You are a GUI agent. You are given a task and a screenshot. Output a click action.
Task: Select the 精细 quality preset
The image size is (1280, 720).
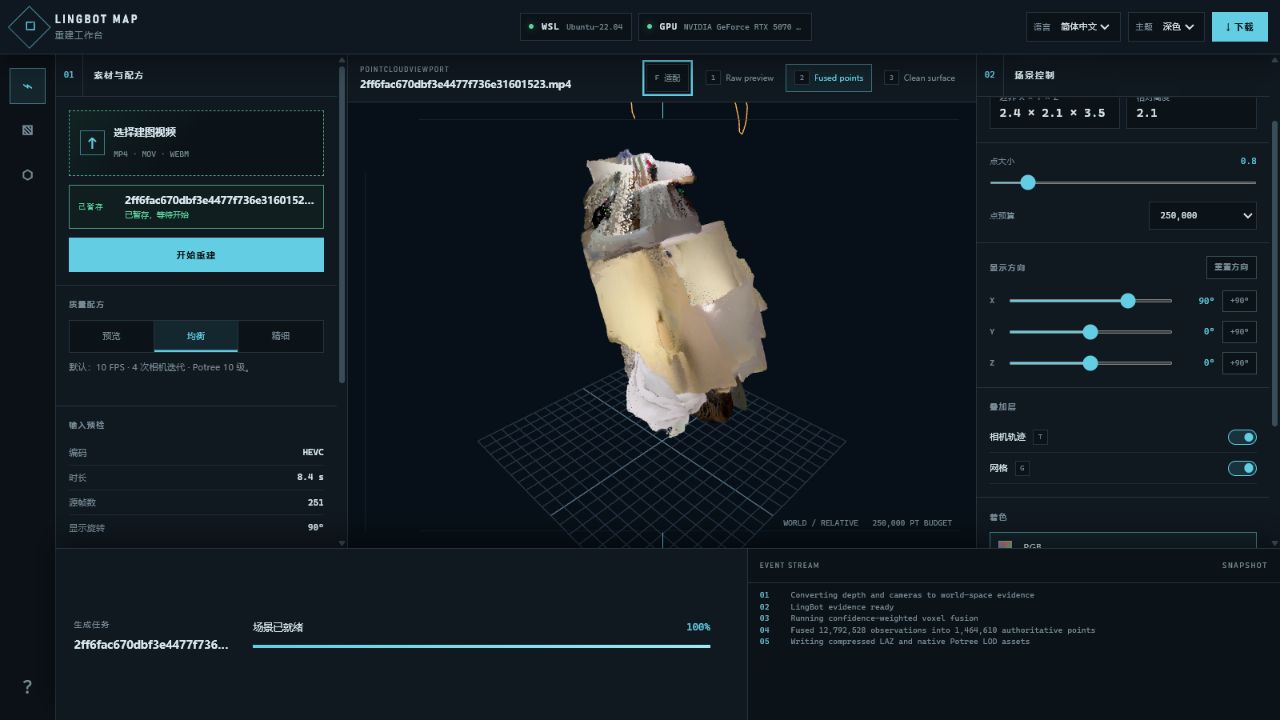(281, 336)
